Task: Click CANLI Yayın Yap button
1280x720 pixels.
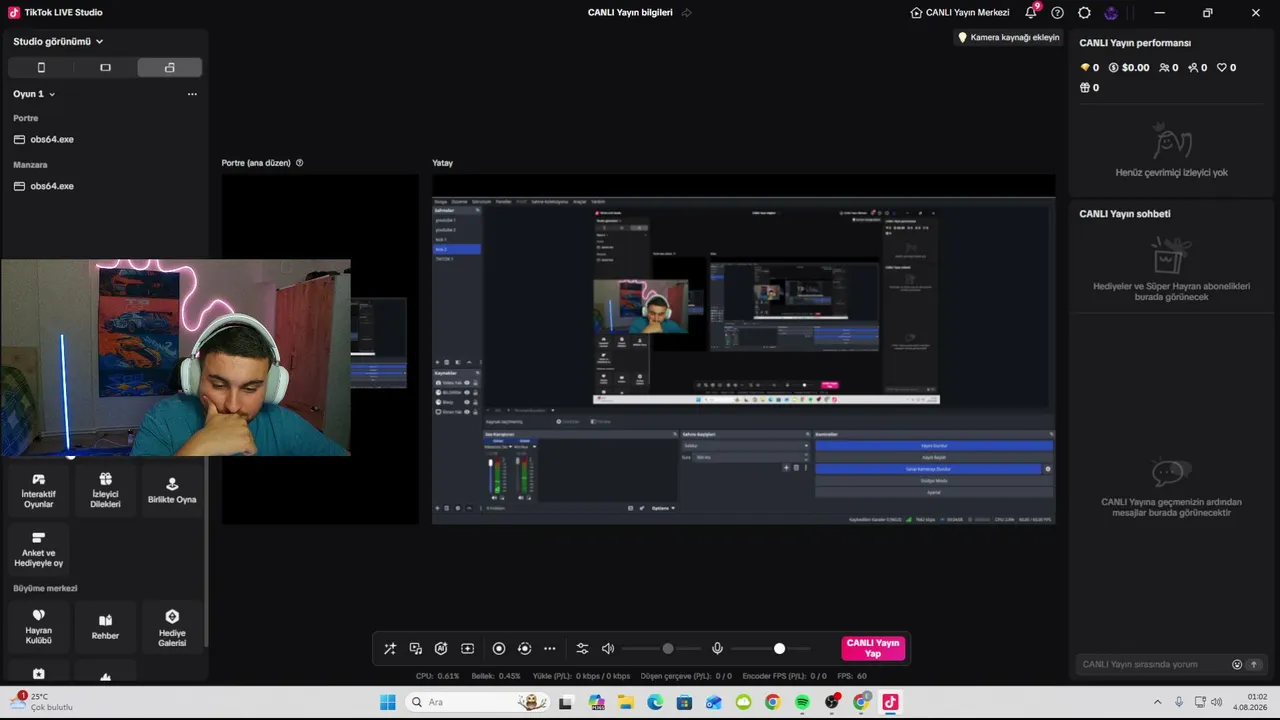Action: pyautogui.click(x=873, y=648)
